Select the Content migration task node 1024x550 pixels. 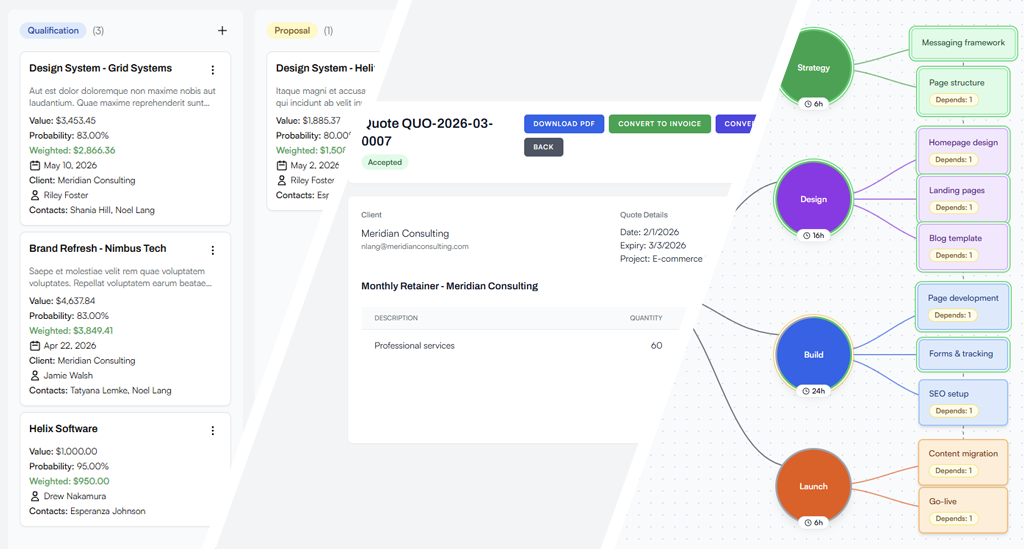point(963,462)
